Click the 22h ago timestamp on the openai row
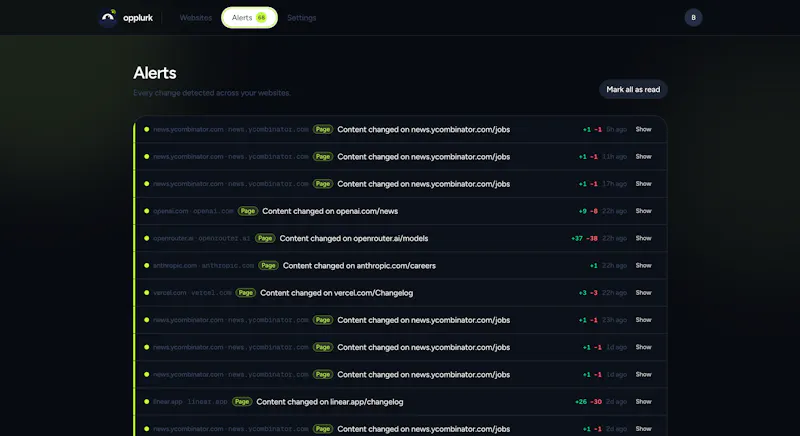800x436 pixels. 614,211
